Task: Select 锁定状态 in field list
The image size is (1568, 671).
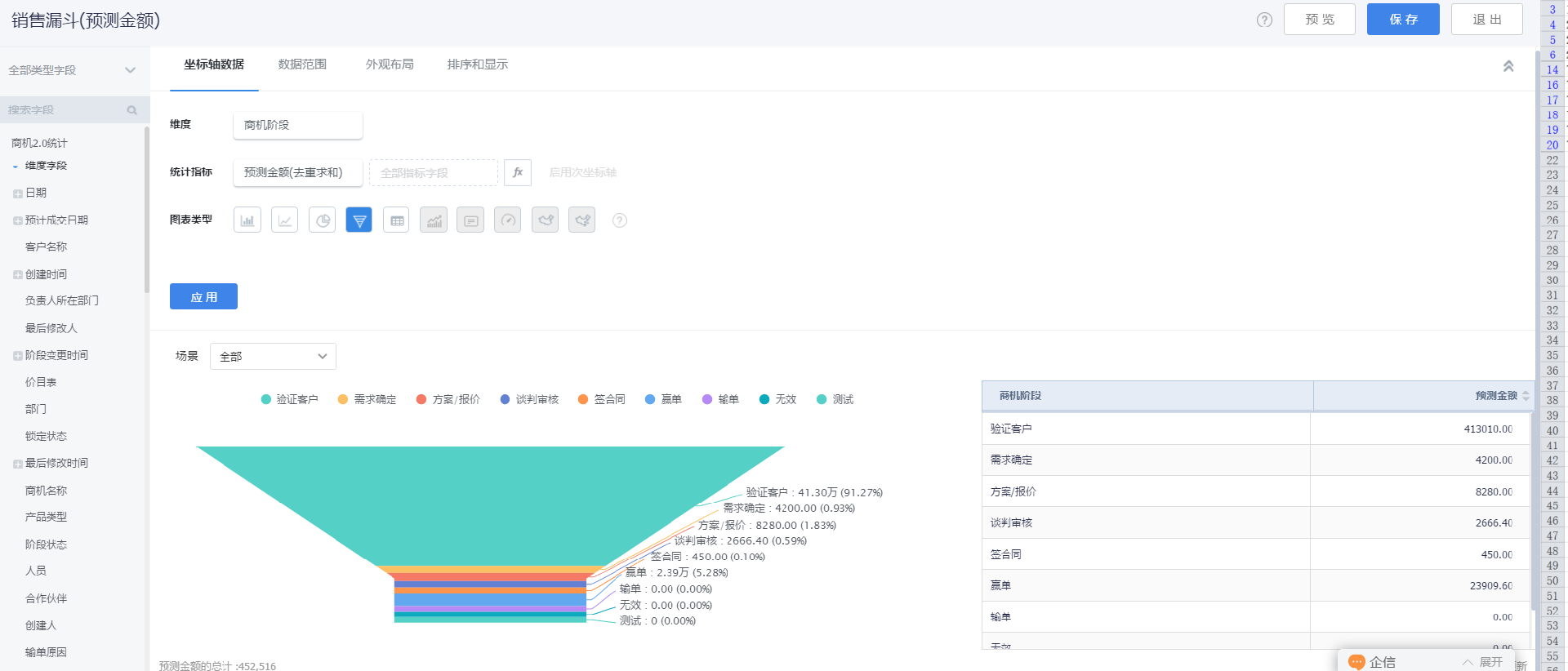Action: pyautogui.click(x=46, y=436)
